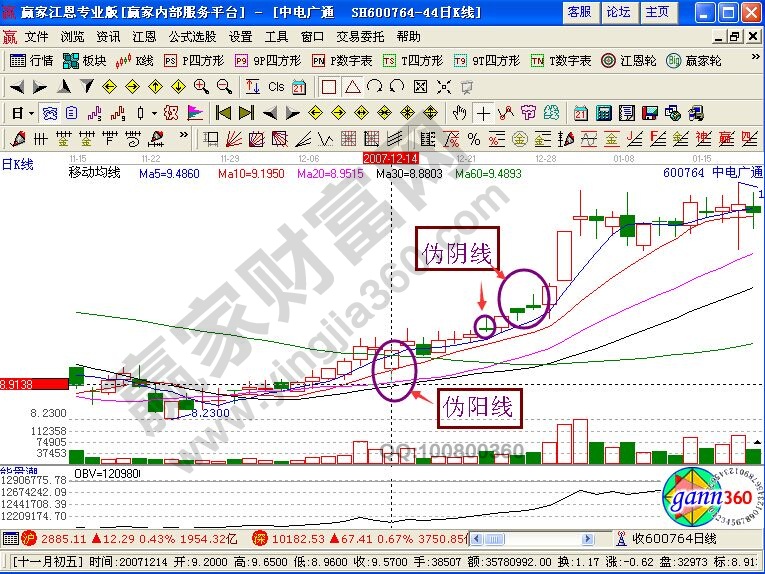Click the boxed X icon
765x574 pixels.
(420, 87)
